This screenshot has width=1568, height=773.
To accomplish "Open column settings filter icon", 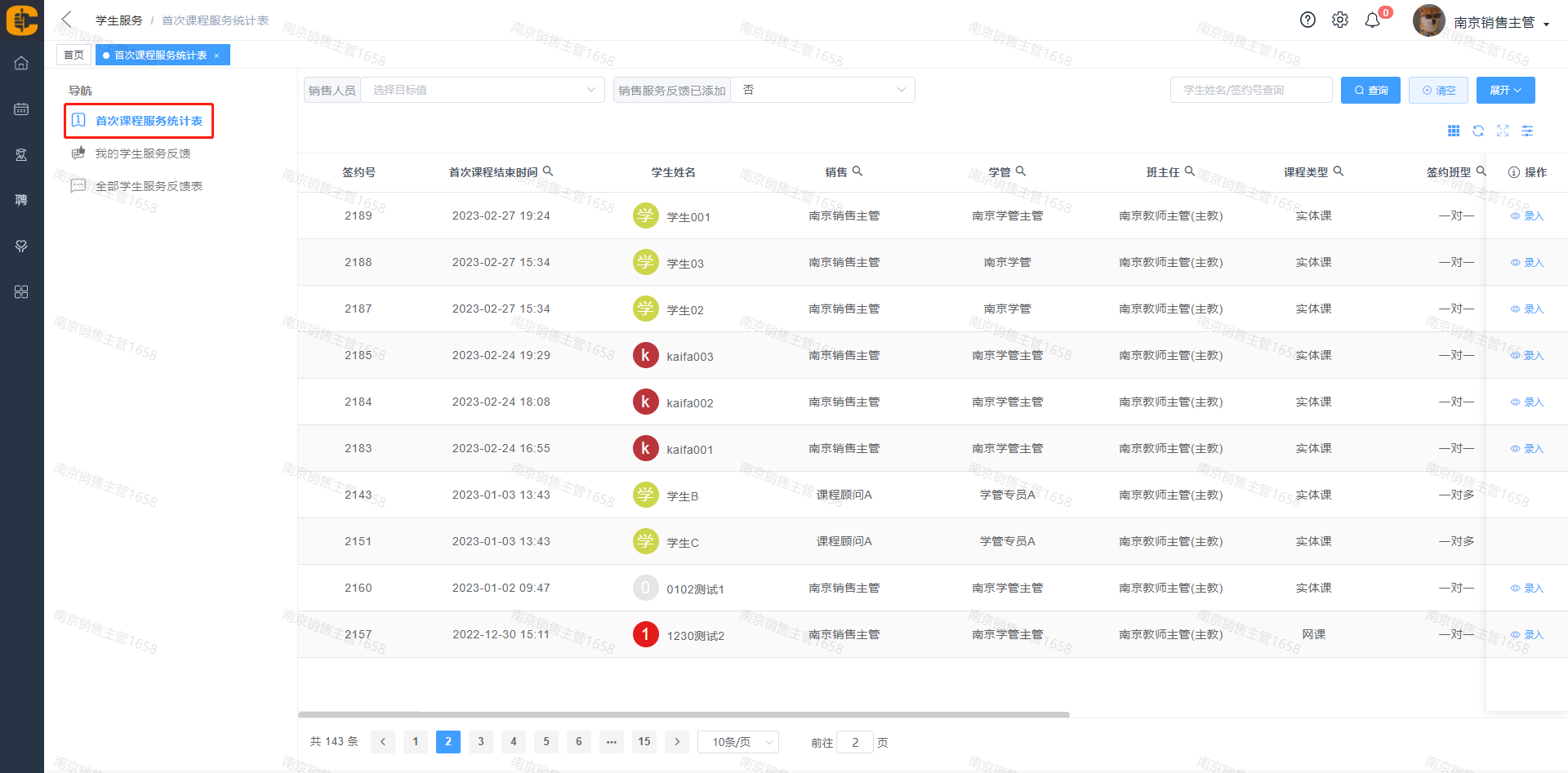I will click(1527, 131).
